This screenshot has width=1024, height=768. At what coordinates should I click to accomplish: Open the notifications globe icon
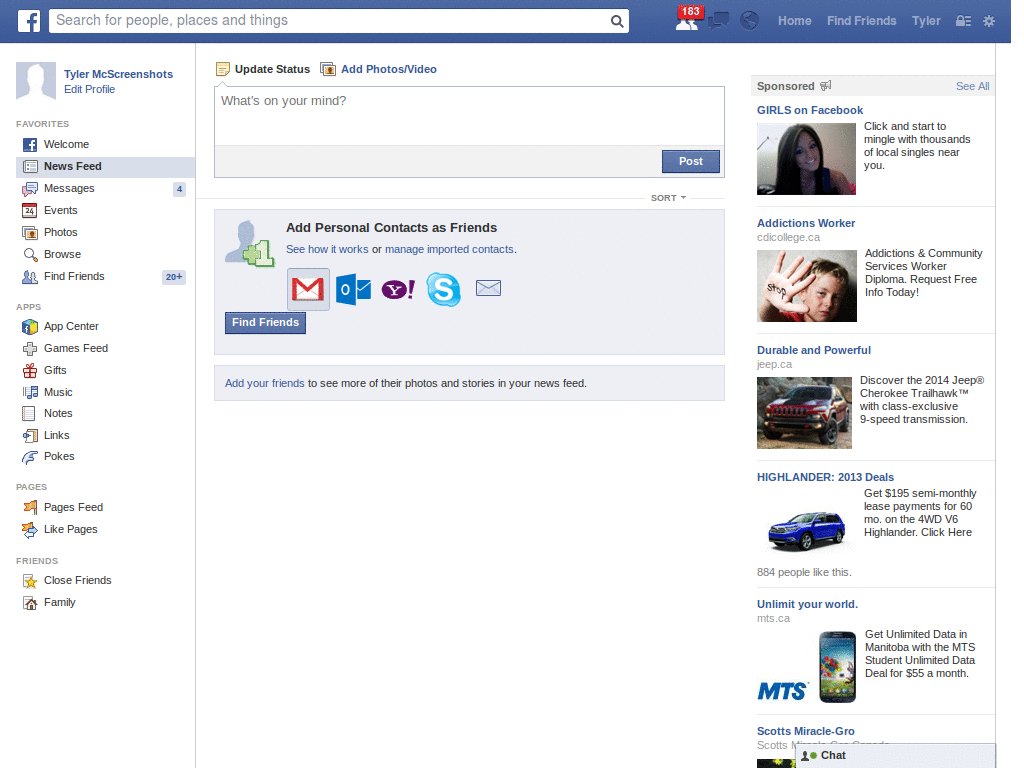point(749,21)
